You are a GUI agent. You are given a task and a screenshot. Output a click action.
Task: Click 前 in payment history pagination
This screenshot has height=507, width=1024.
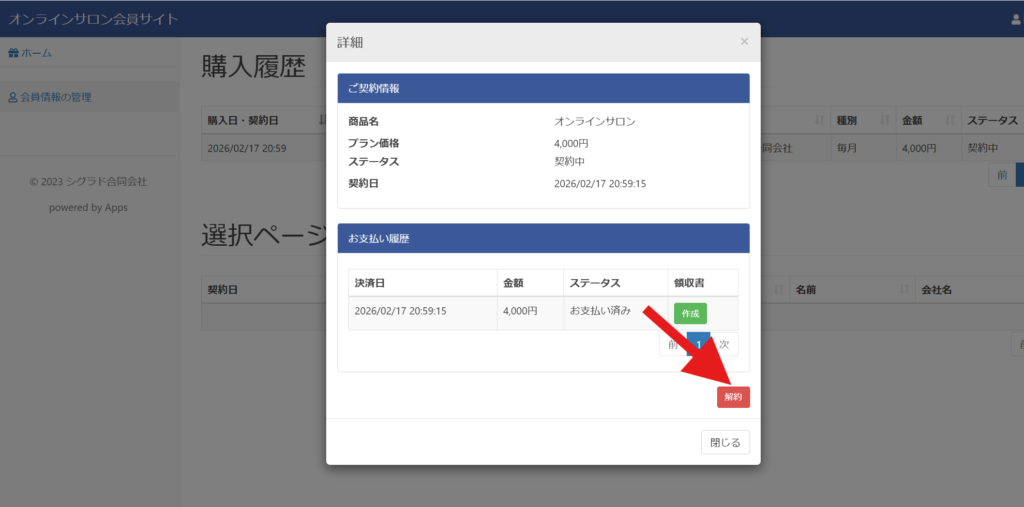coord(673,344)
